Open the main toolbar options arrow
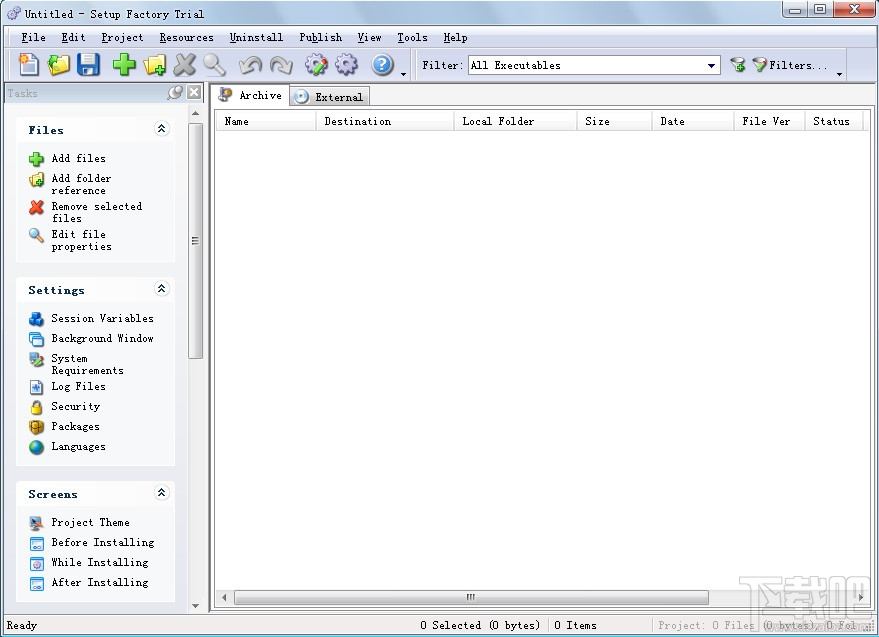Image resolution: width=879 pixels, height=637 pixels. 403,74
